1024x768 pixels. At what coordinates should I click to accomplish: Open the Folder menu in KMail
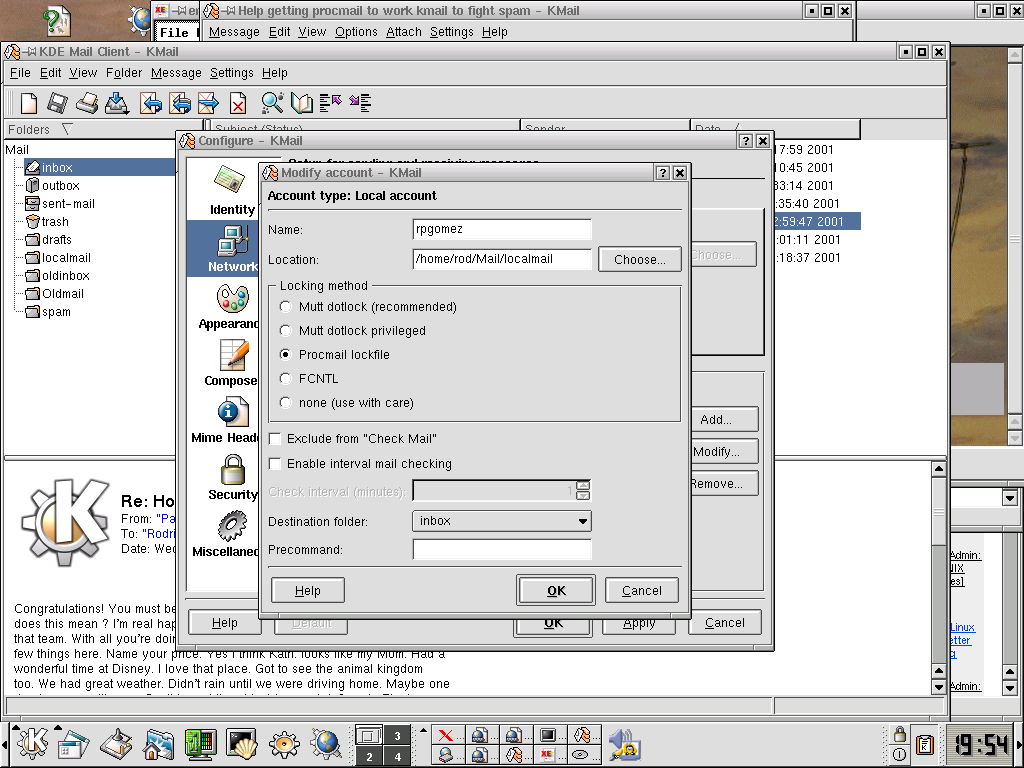click(x=124, y=73)
